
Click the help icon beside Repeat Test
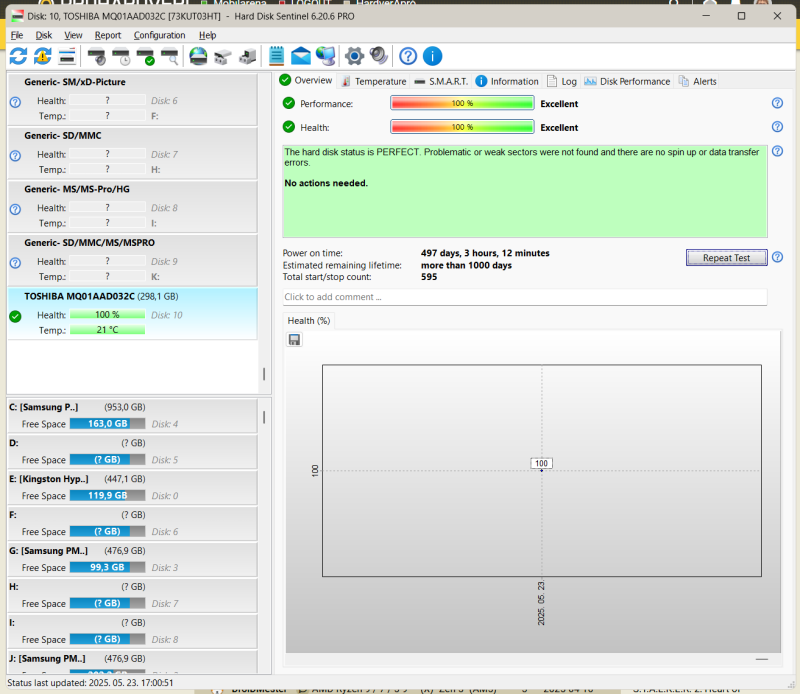click(x=777, y=257)
